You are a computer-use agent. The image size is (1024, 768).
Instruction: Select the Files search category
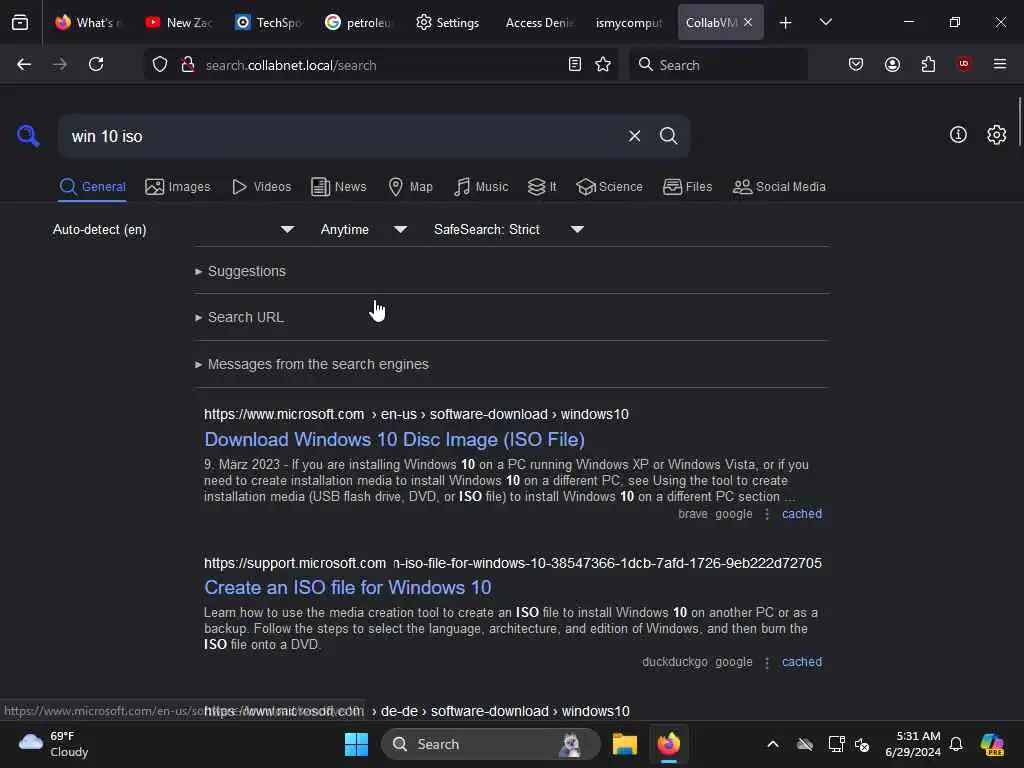point(687,187)
